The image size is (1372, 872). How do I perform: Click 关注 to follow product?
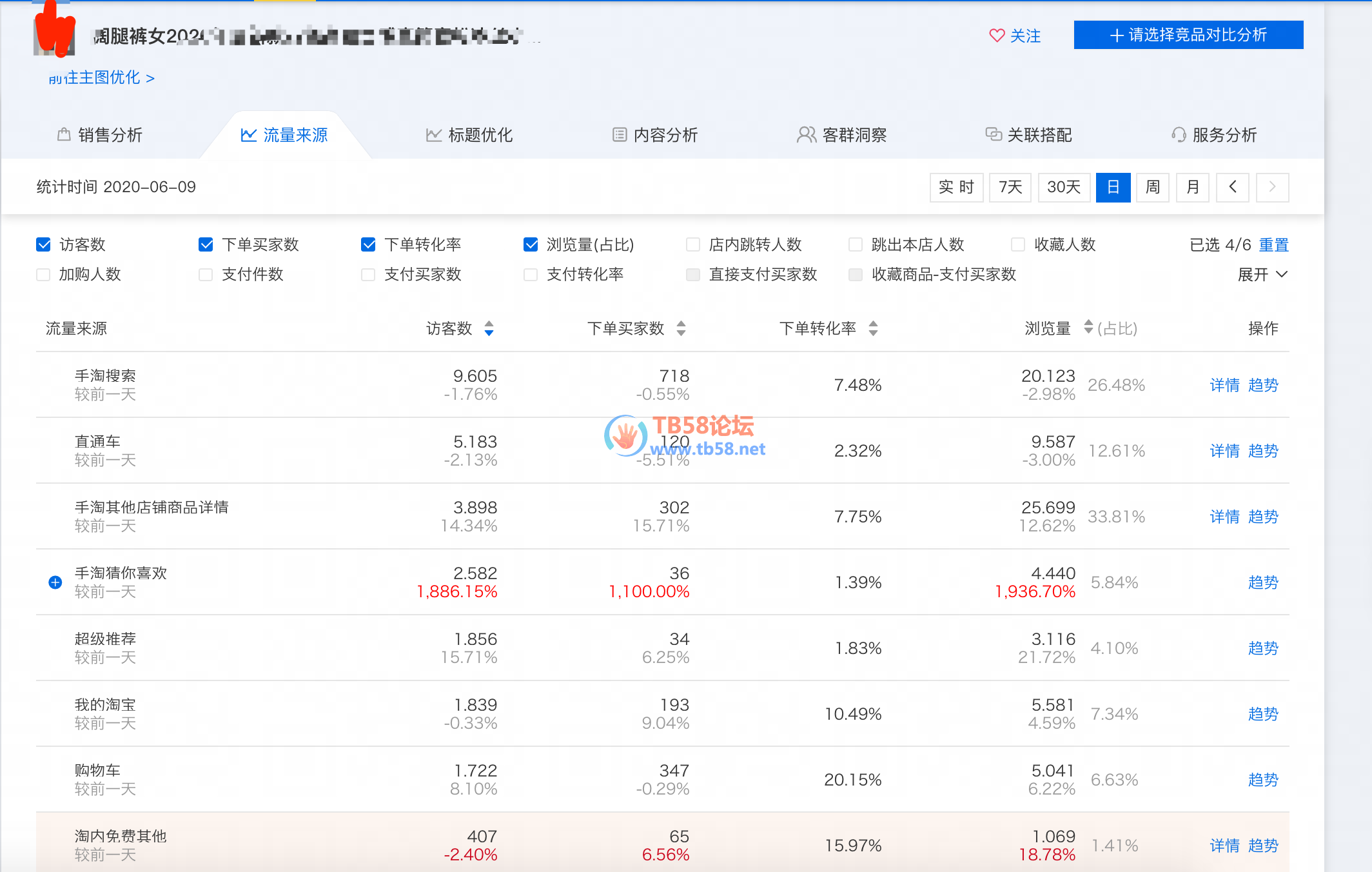(1015, 35)
